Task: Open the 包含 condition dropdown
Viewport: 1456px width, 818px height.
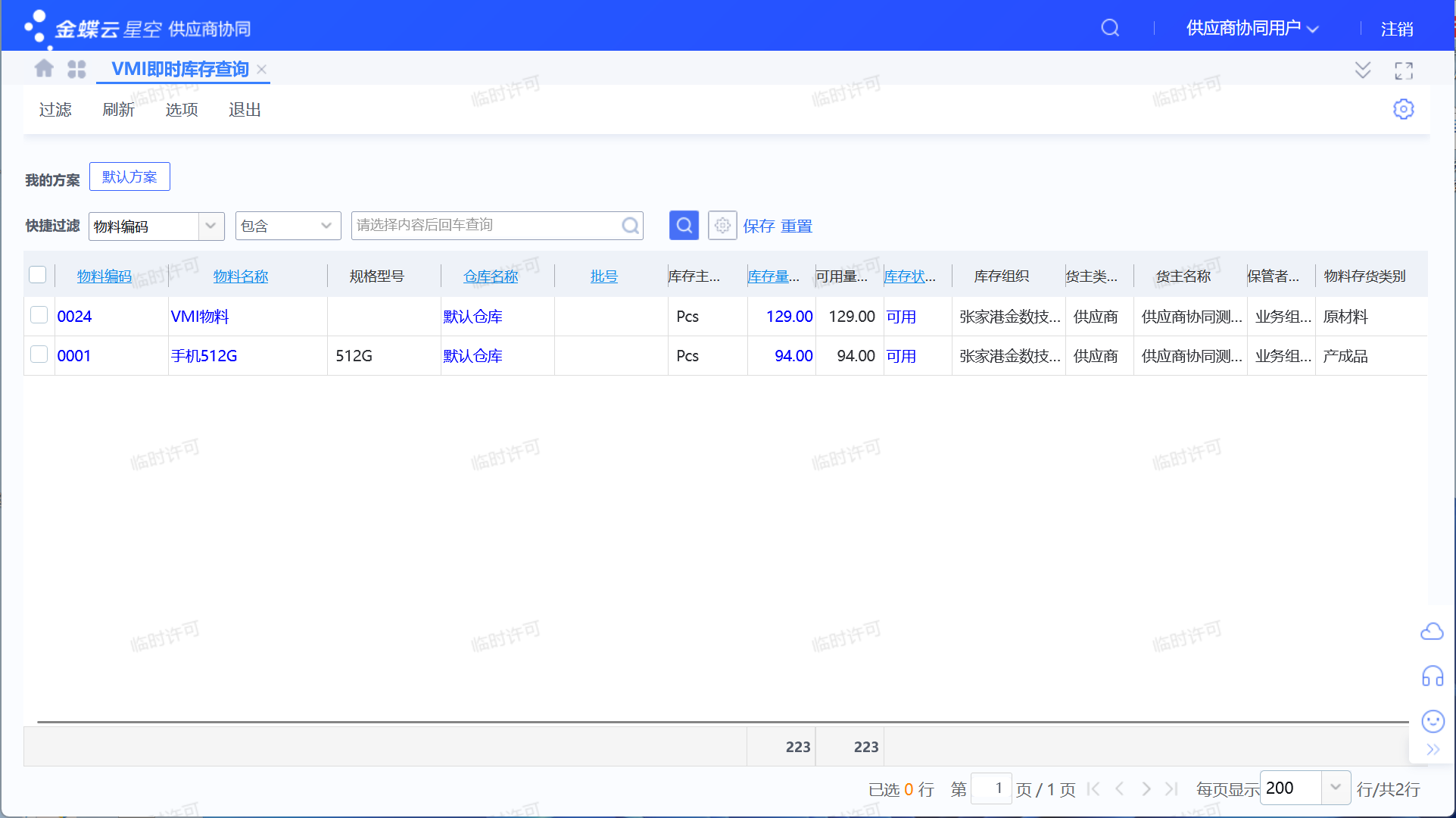Action: [x=326, y=226]
